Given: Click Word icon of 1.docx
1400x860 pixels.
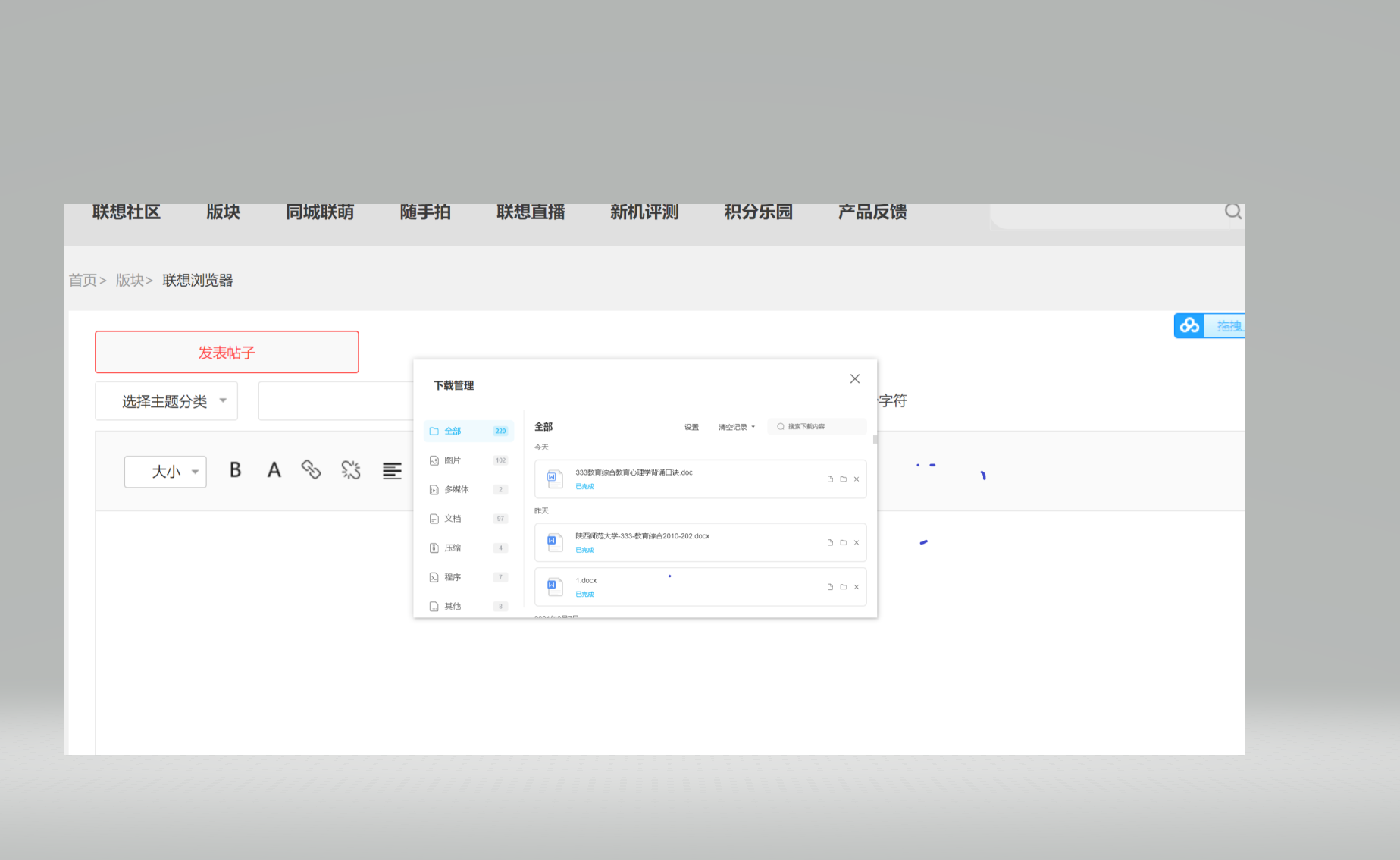Looking at the screenshot, I should click(555, 586).
